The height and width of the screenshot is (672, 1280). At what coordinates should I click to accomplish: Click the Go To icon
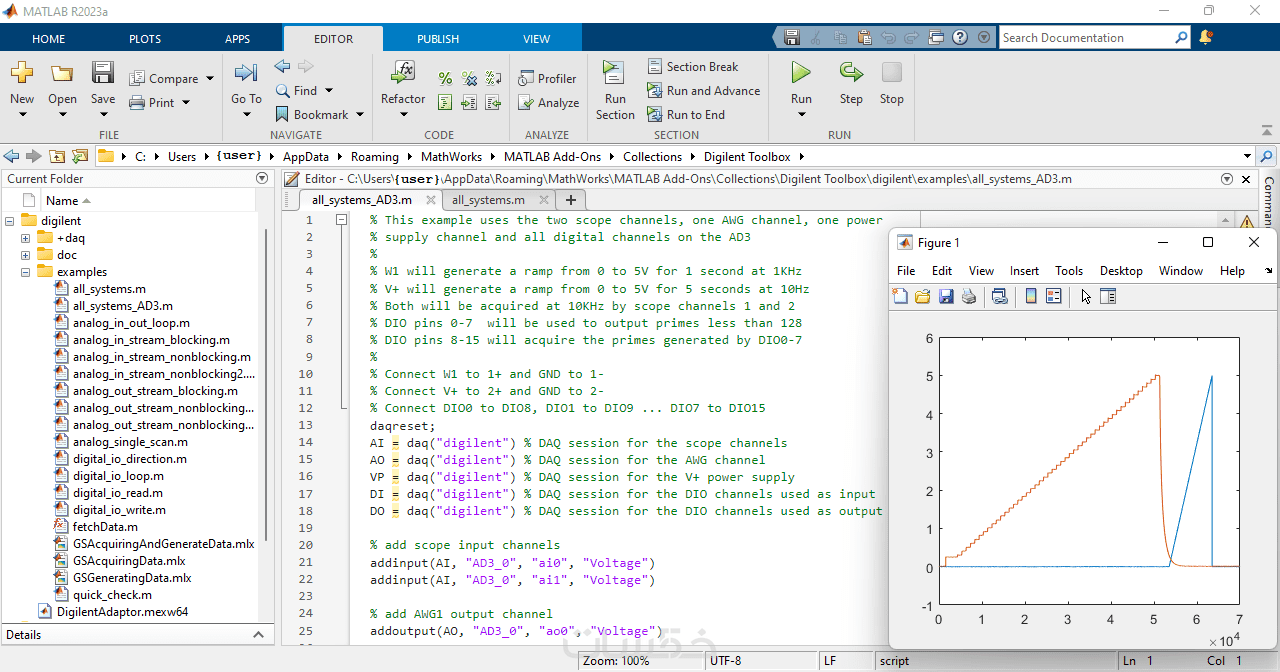[x=246, y=73]
